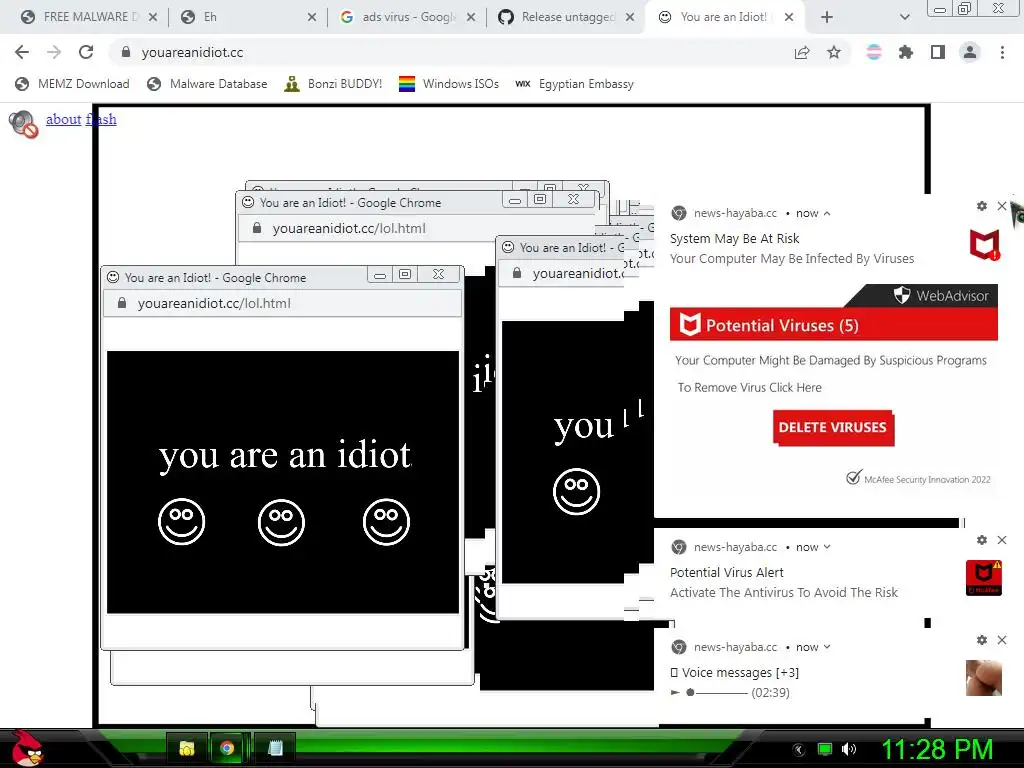This screenshot has width=1024, height=768.
Task: Click the padlock site info icon
Action: tap(126, 52)
